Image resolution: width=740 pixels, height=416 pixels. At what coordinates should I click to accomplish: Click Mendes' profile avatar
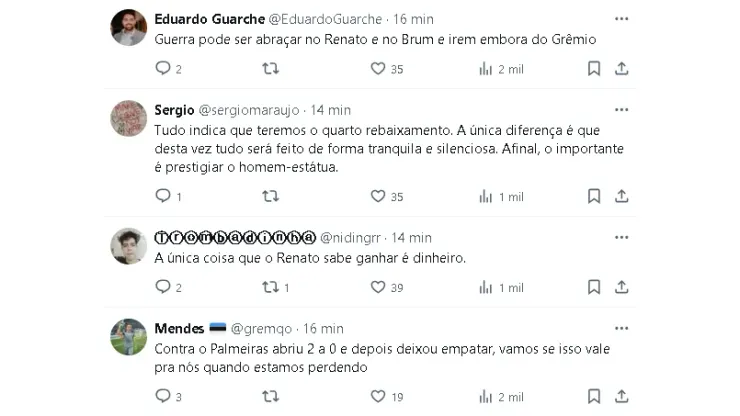point(129,337)
